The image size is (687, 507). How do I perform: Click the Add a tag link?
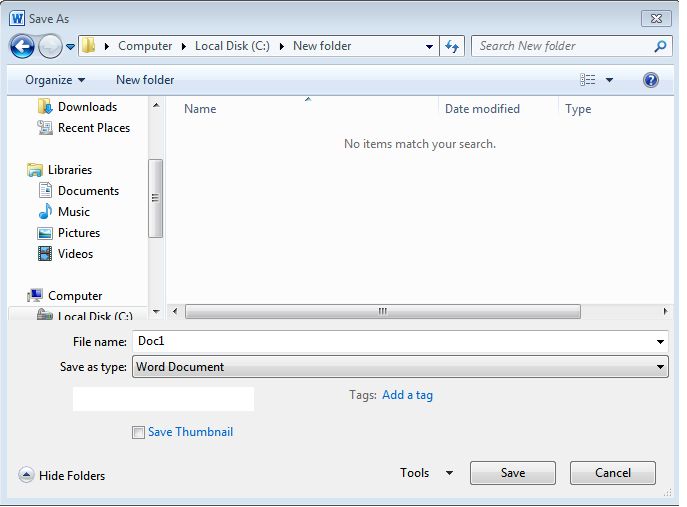click(407, 395)
